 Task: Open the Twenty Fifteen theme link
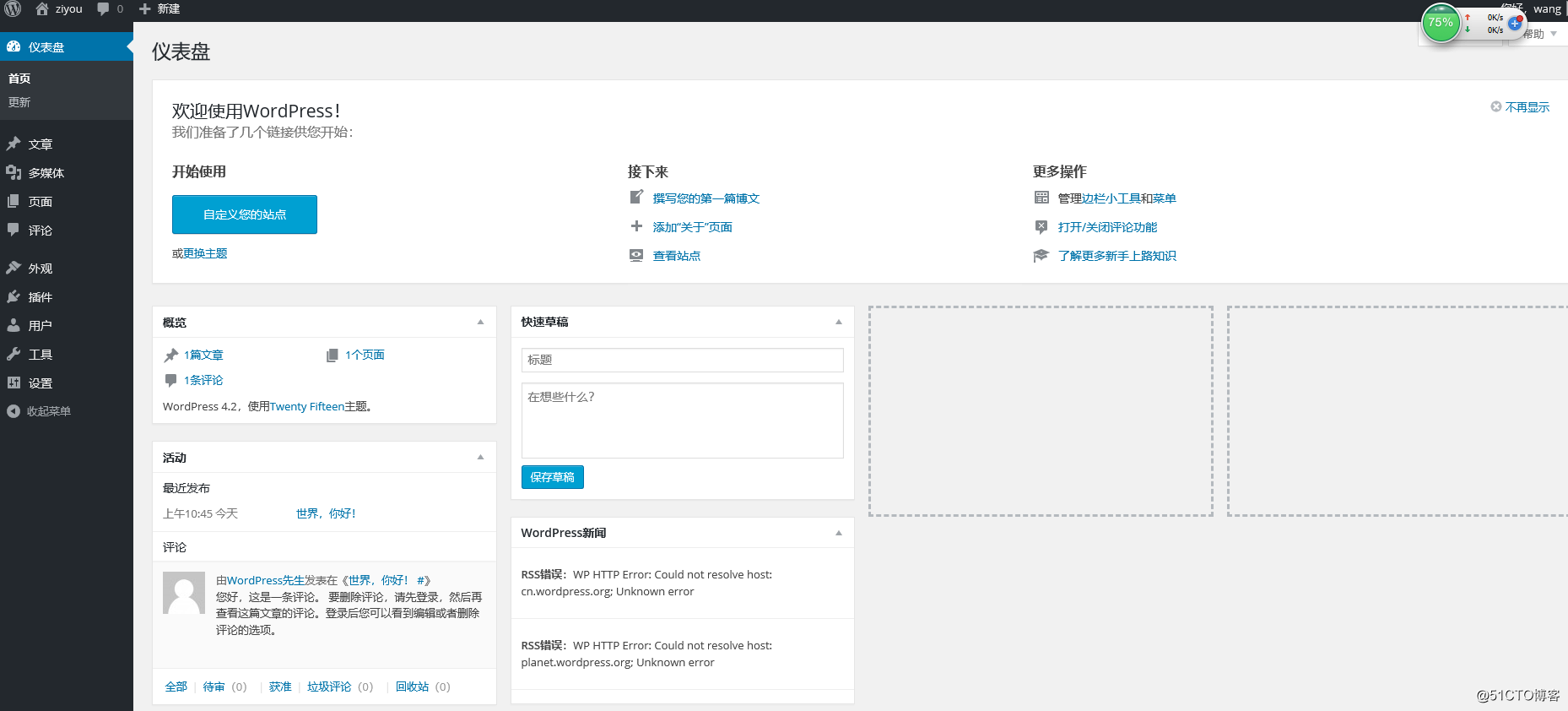point(307,406)
